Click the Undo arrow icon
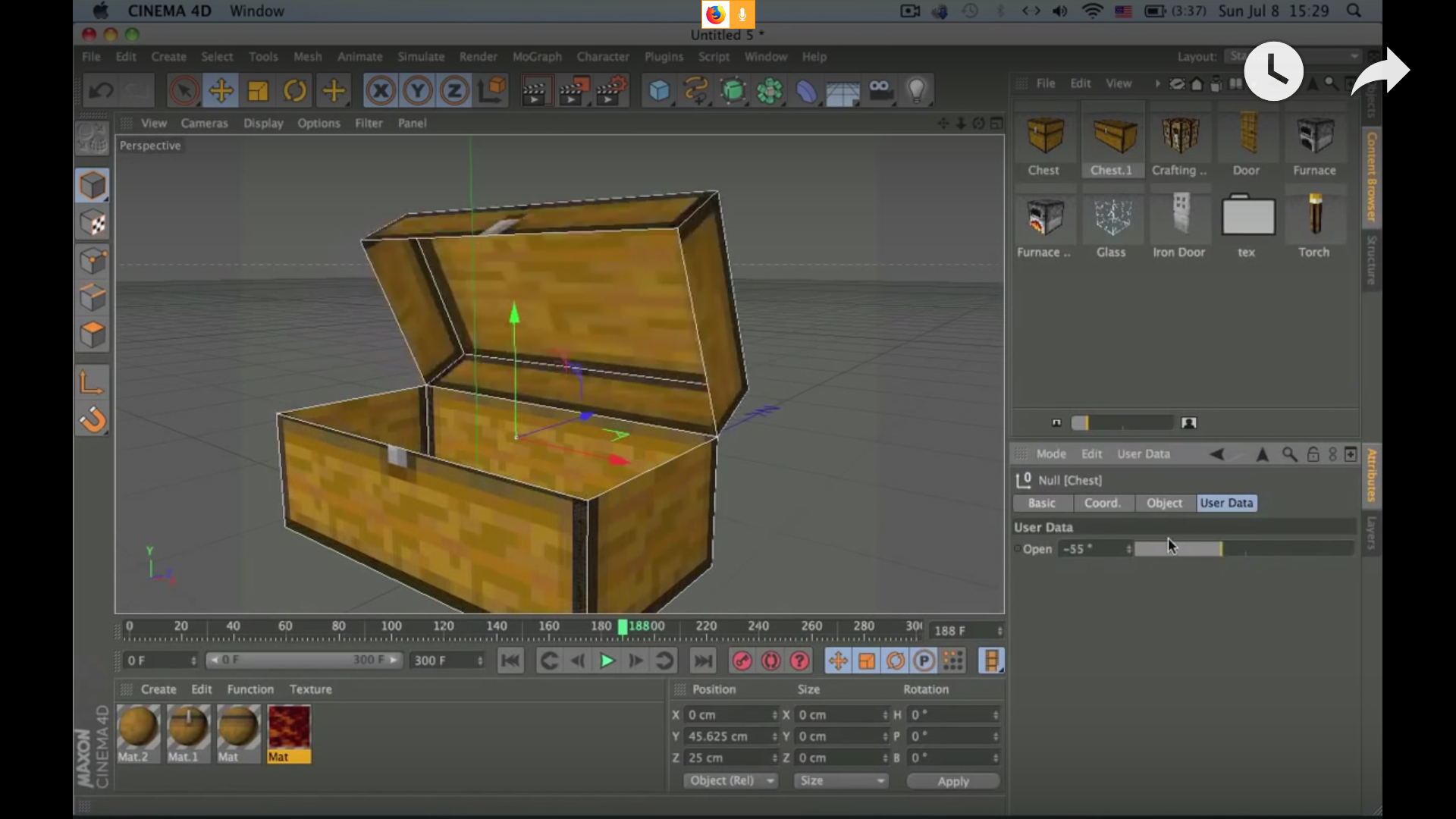The width and height of the screenshot is (1456, 819). (x=101, y=91)
